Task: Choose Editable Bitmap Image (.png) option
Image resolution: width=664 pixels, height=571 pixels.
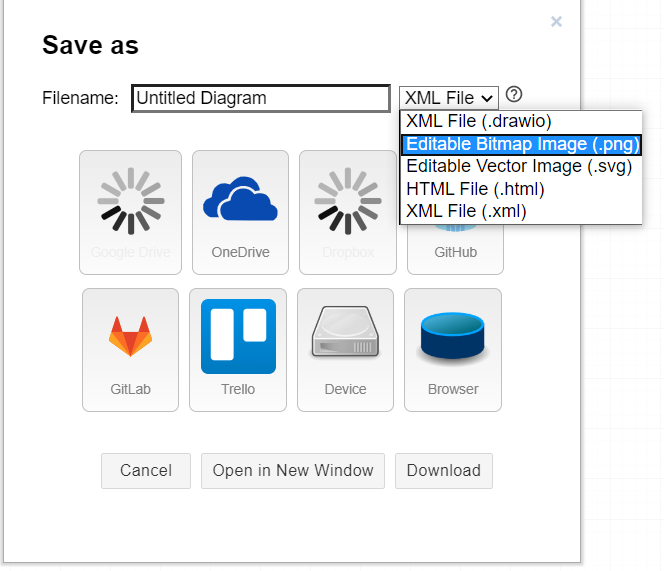Action: [521, 145]
